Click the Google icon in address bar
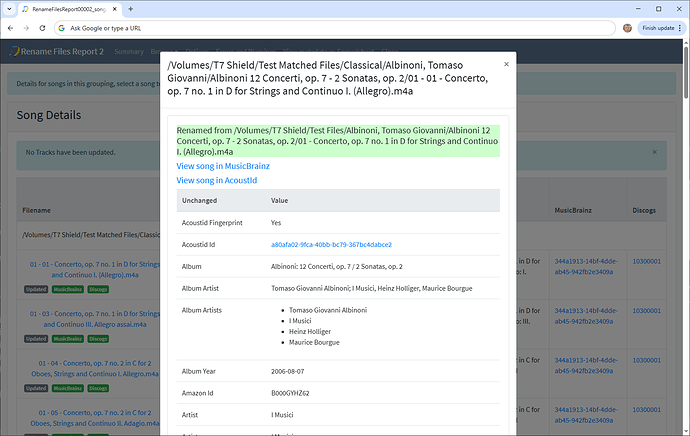 [x=62, y=28]
